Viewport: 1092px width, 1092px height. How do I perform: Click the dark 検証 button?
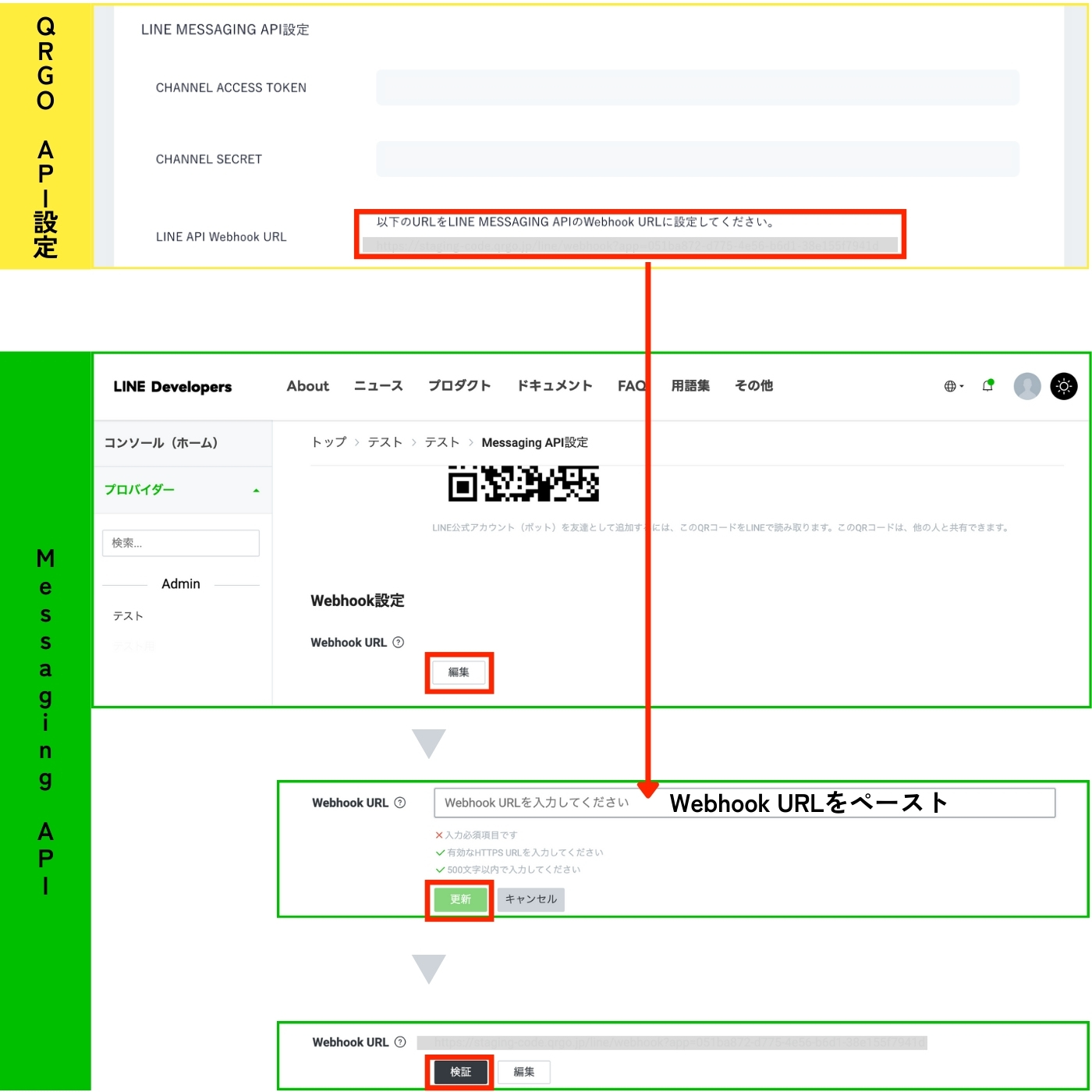coord(460,1072)
